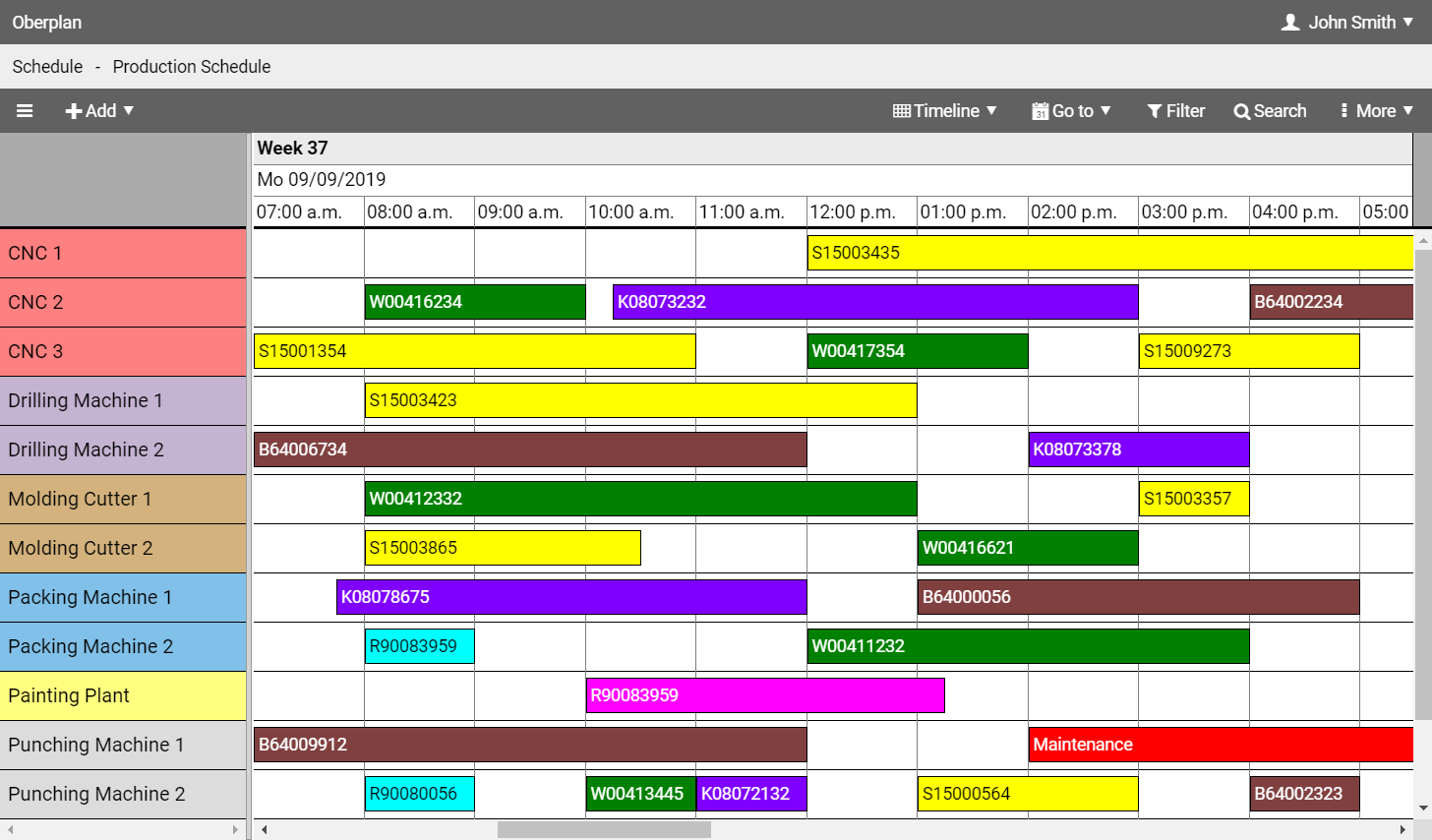1432x840 pixels.
Task: Select yellow task S15001354
Action: pyautogui.click(x=475, y=351)
